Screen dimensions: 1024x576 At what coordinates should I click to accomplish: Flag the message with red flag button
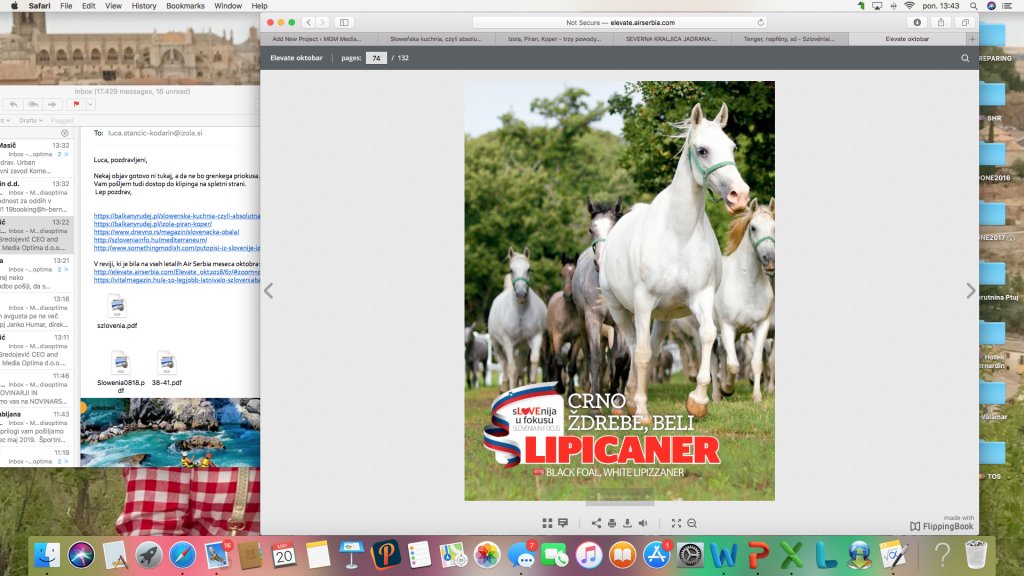[76, 104]
